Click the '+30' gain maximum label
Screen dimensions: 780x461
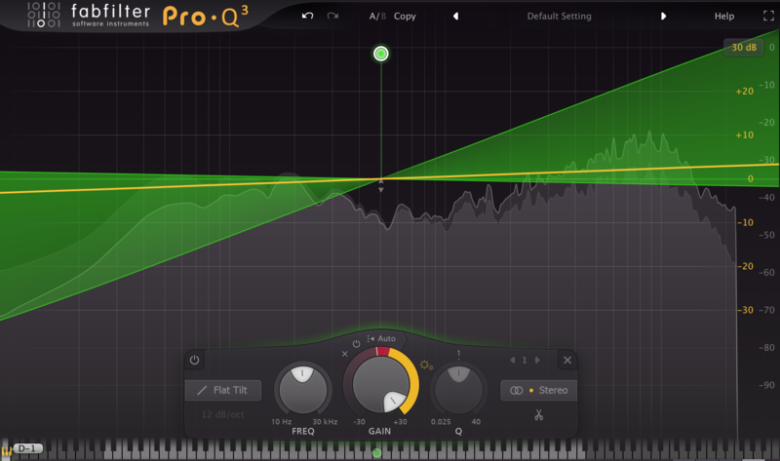point(400,422)
